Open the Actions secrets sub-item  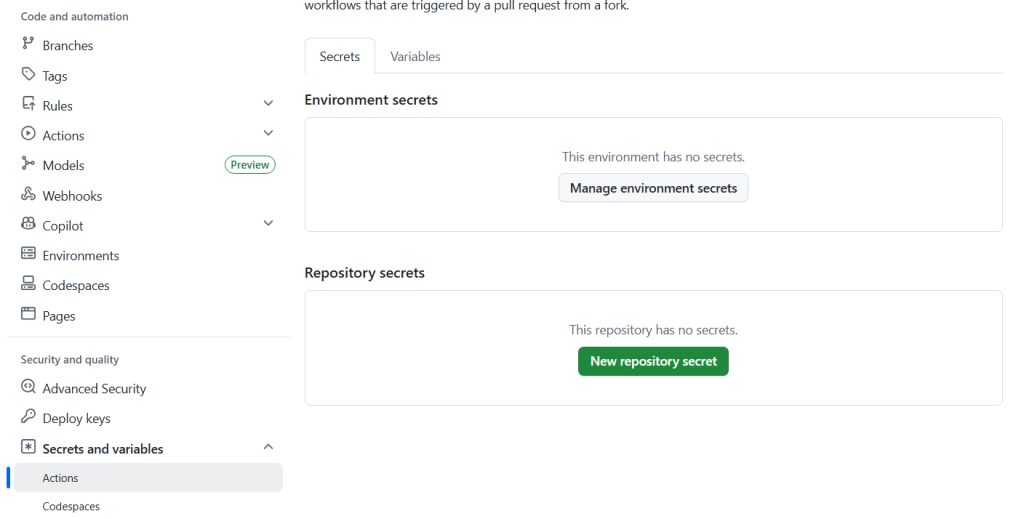point(60,478)
